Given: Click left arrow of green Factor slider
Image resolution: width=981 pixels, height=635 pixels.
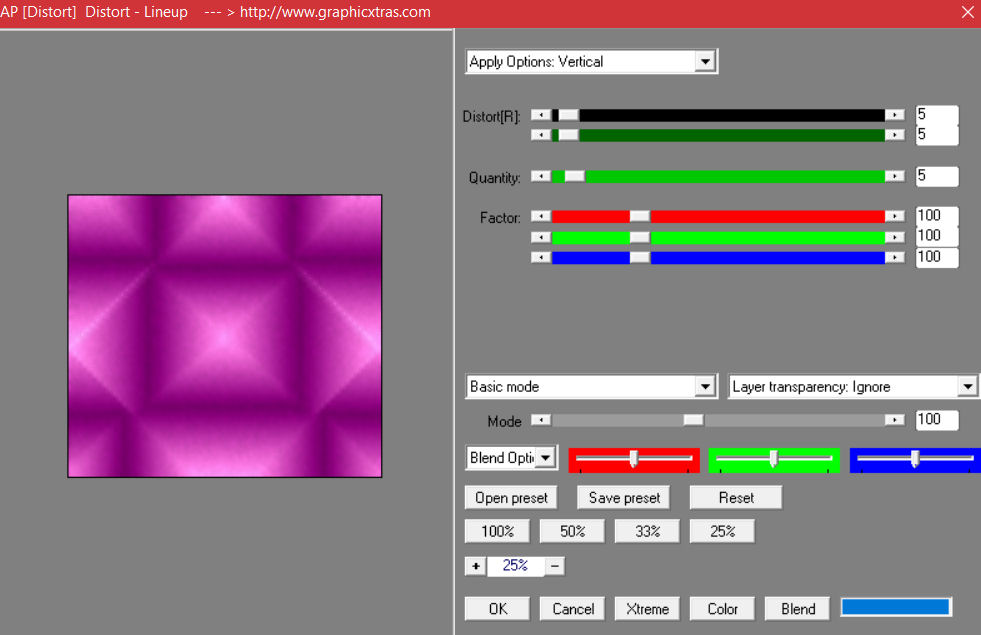Looking at the screenshot, I should pos(541,237).
